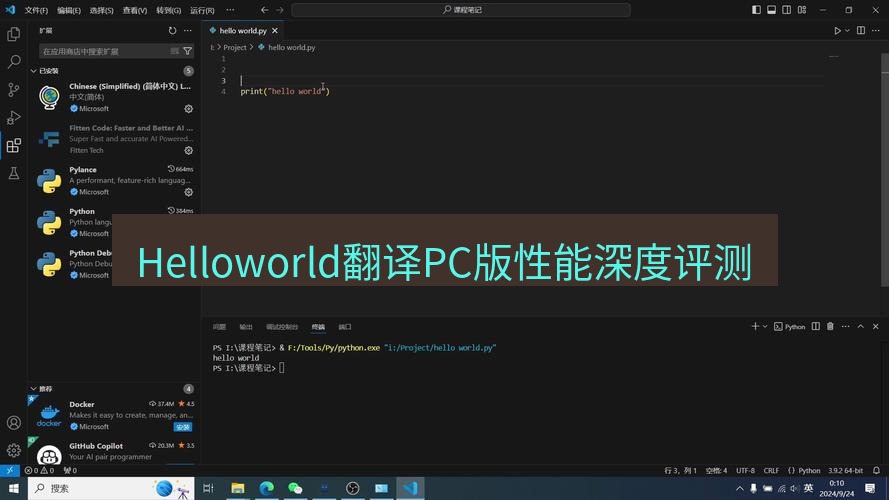Open the Edit menu
The image size is (889, 500).
(69, 10)
